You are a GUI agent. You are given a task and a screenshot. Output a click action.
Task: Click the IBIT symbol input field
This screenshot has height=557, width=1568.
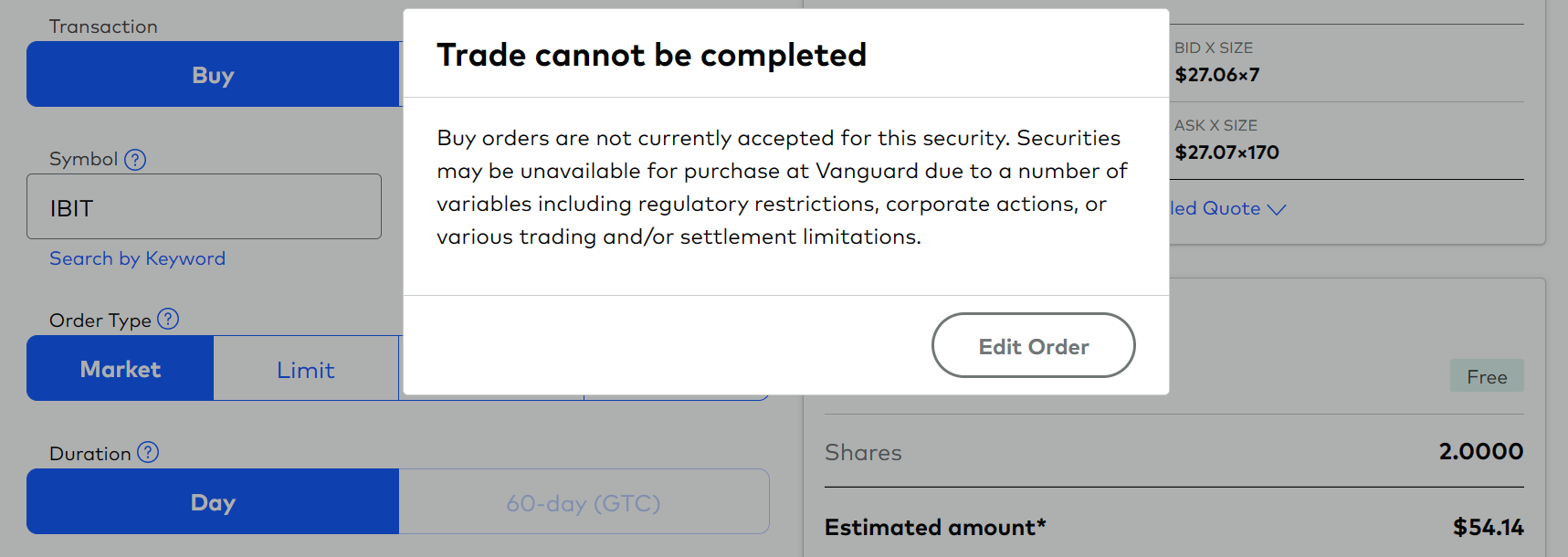click(203, 206)
